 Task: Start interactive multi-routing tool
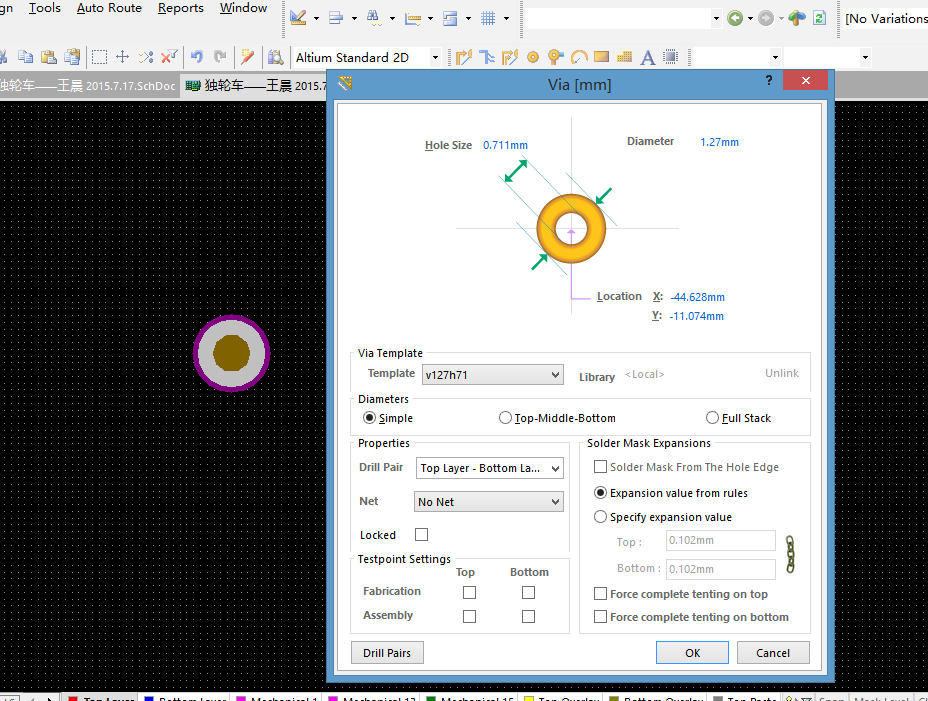pyautogui.click(x=487, y=57)
